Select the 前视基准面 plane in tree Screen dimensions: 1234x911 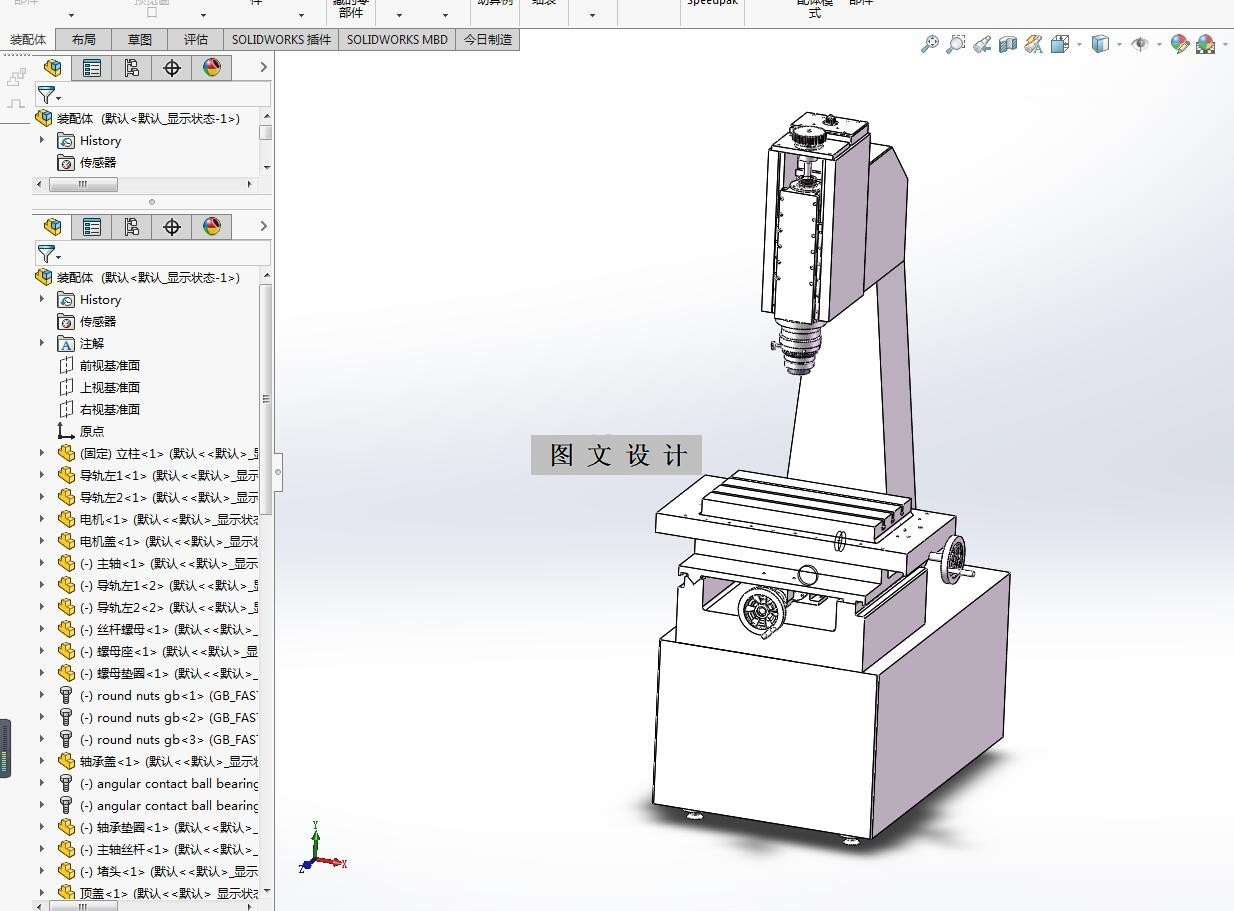coord(110,365)
